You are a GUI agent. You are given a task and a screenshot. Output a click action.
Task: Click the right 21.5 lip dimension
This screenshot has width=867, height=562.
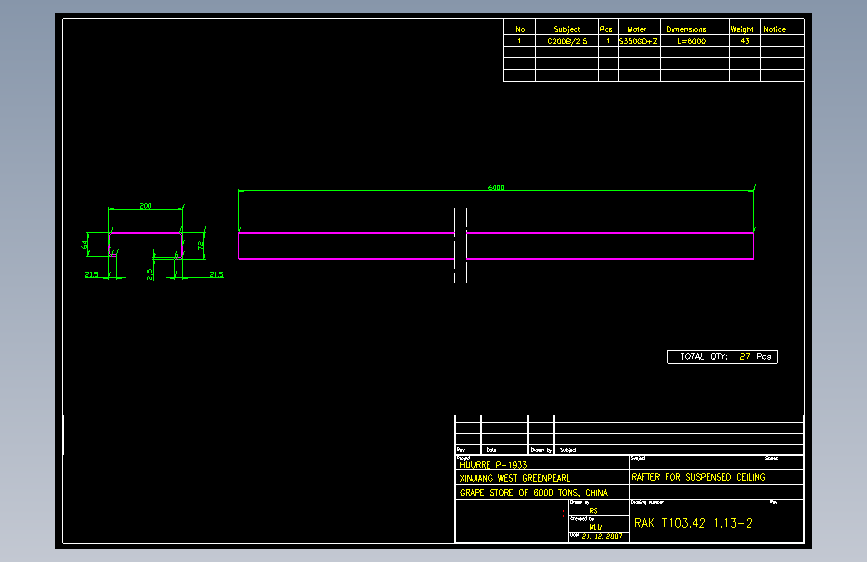(216, 274)
